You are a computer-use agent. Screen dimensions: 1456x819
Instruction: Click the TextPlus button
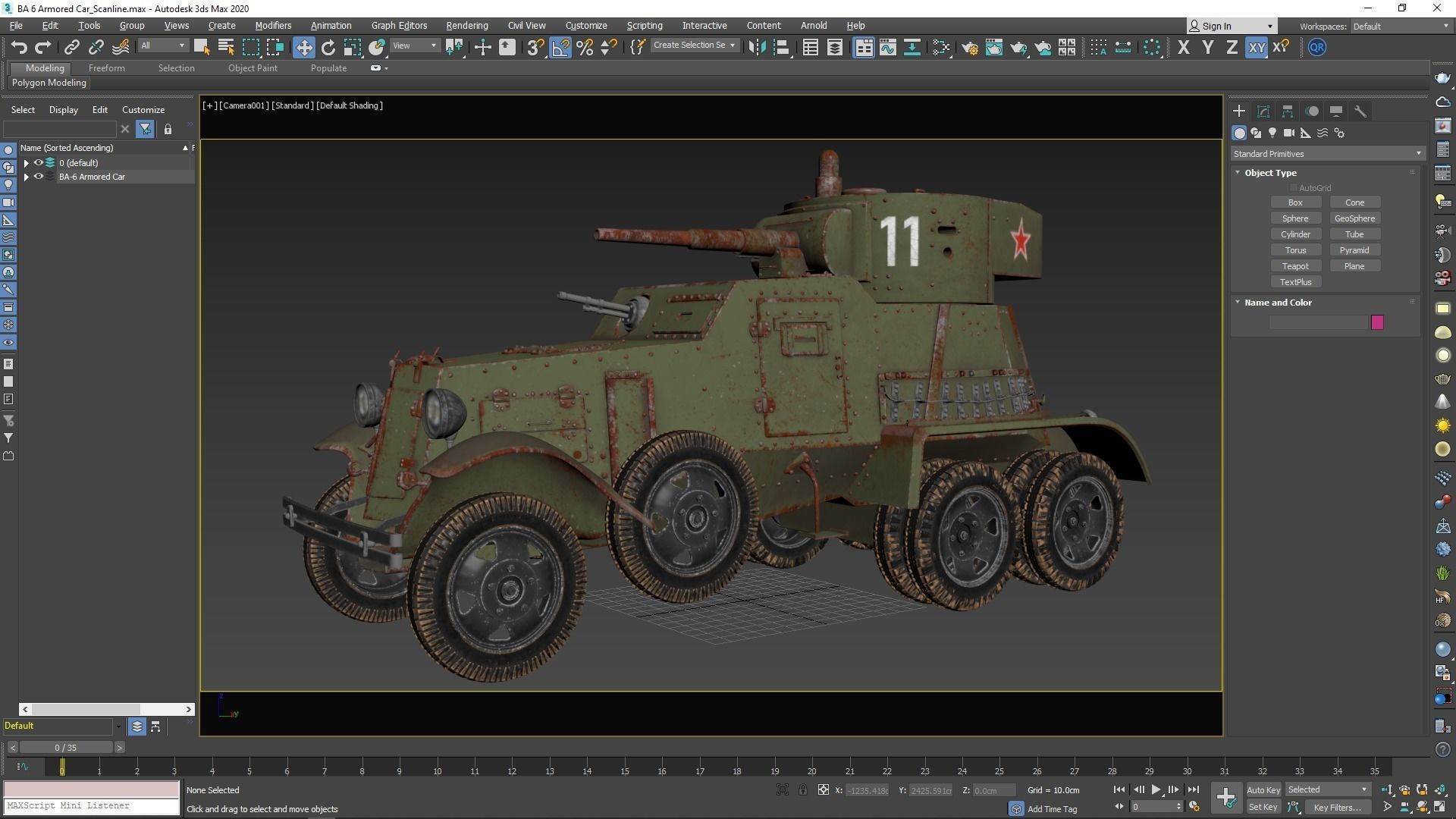click(1295, 282)
